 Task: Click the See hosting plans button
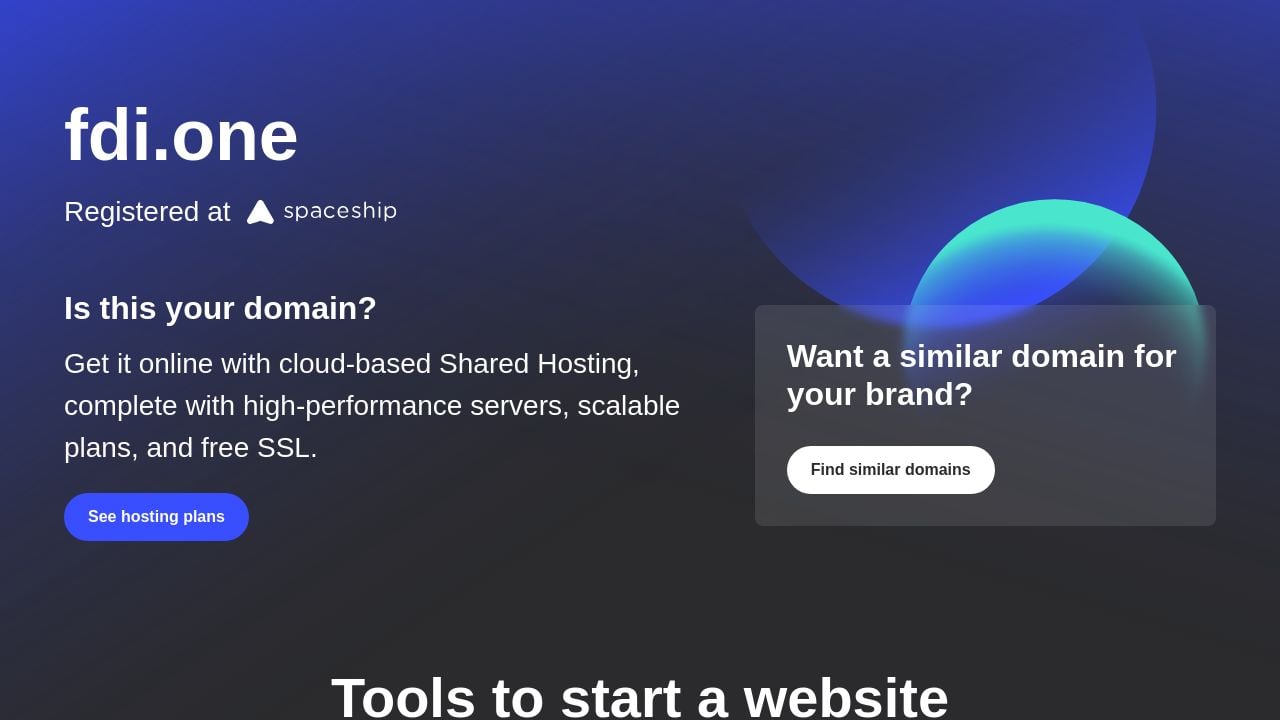156,517
